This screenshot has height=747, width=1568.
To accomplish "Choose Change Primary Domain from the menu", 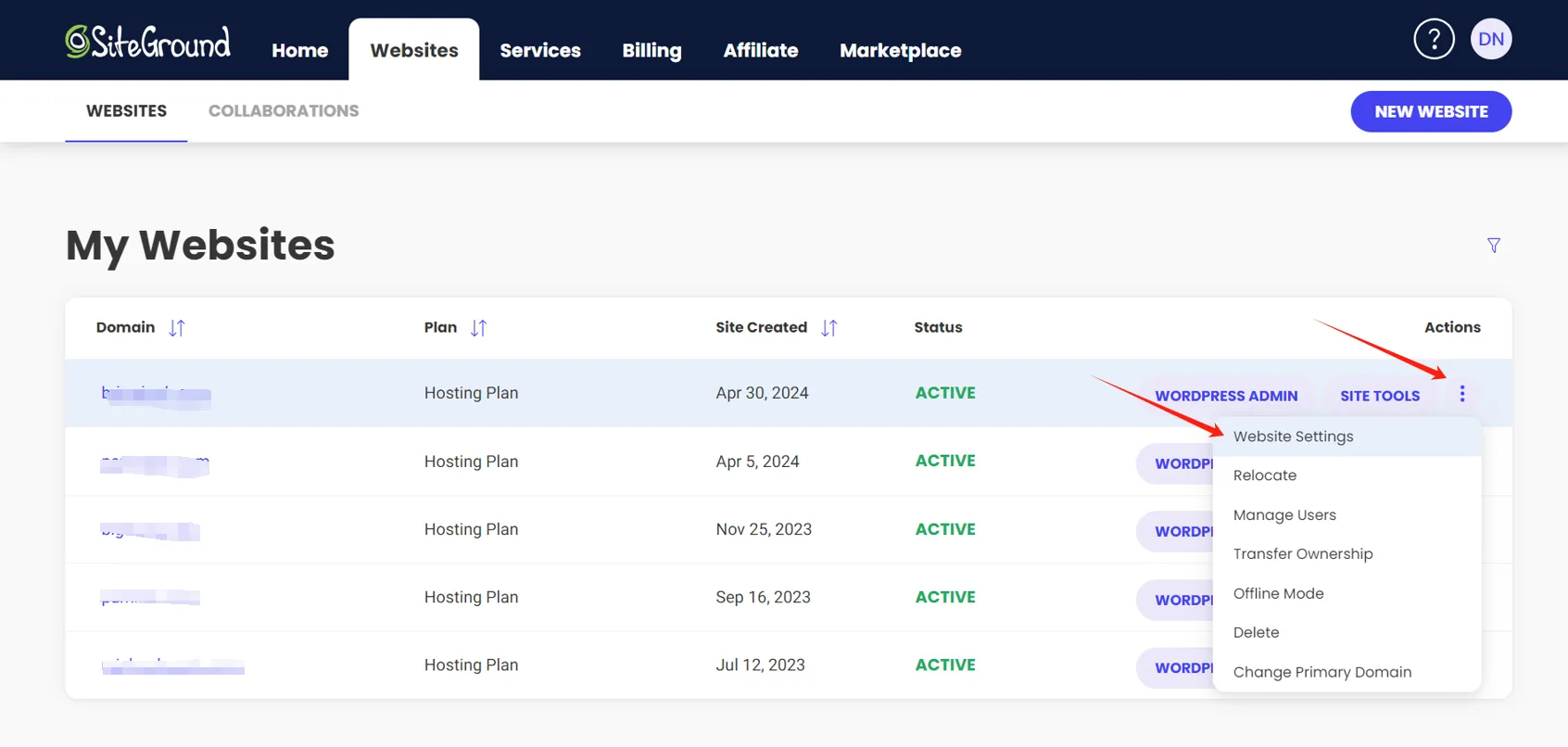I will [1347, 672].
